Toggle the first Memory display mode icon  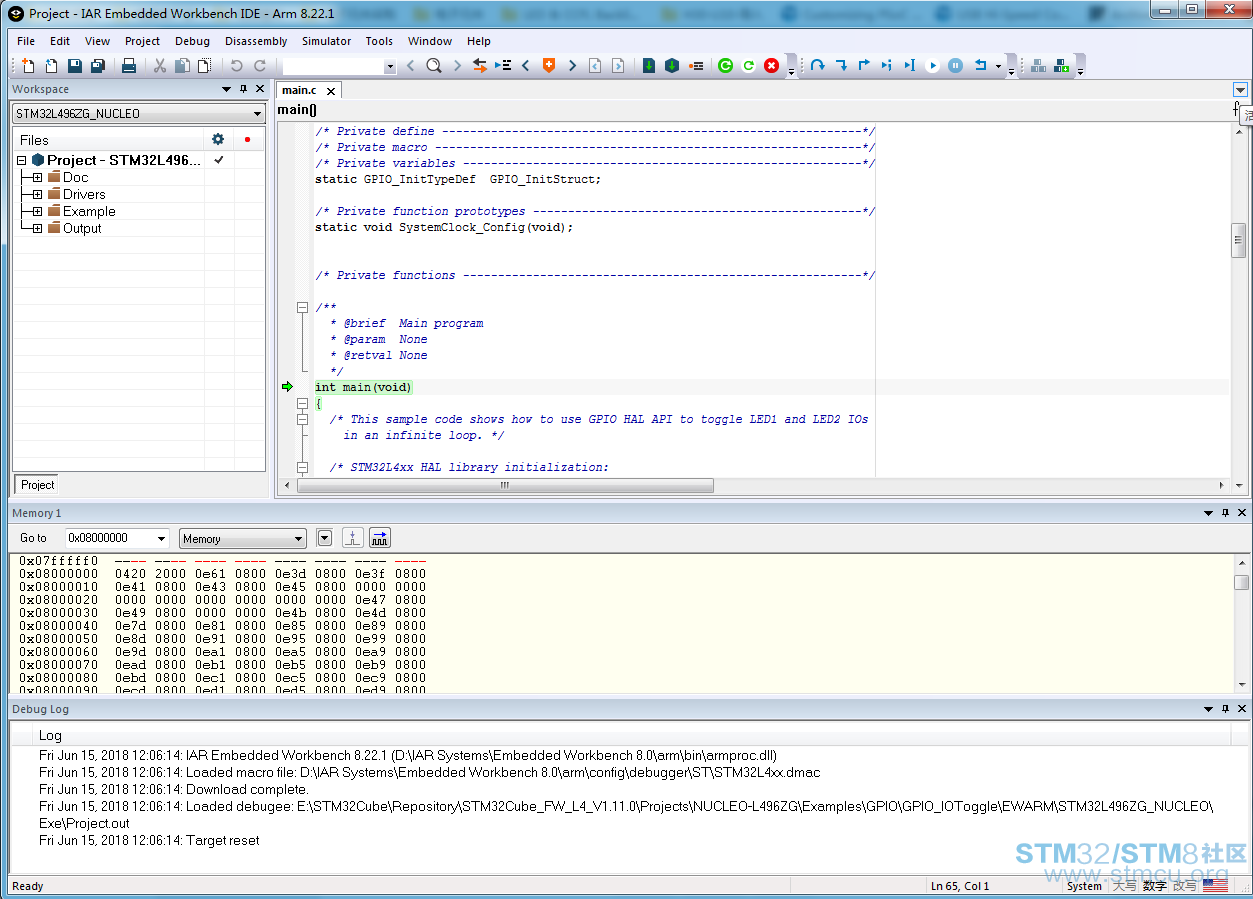353,538
